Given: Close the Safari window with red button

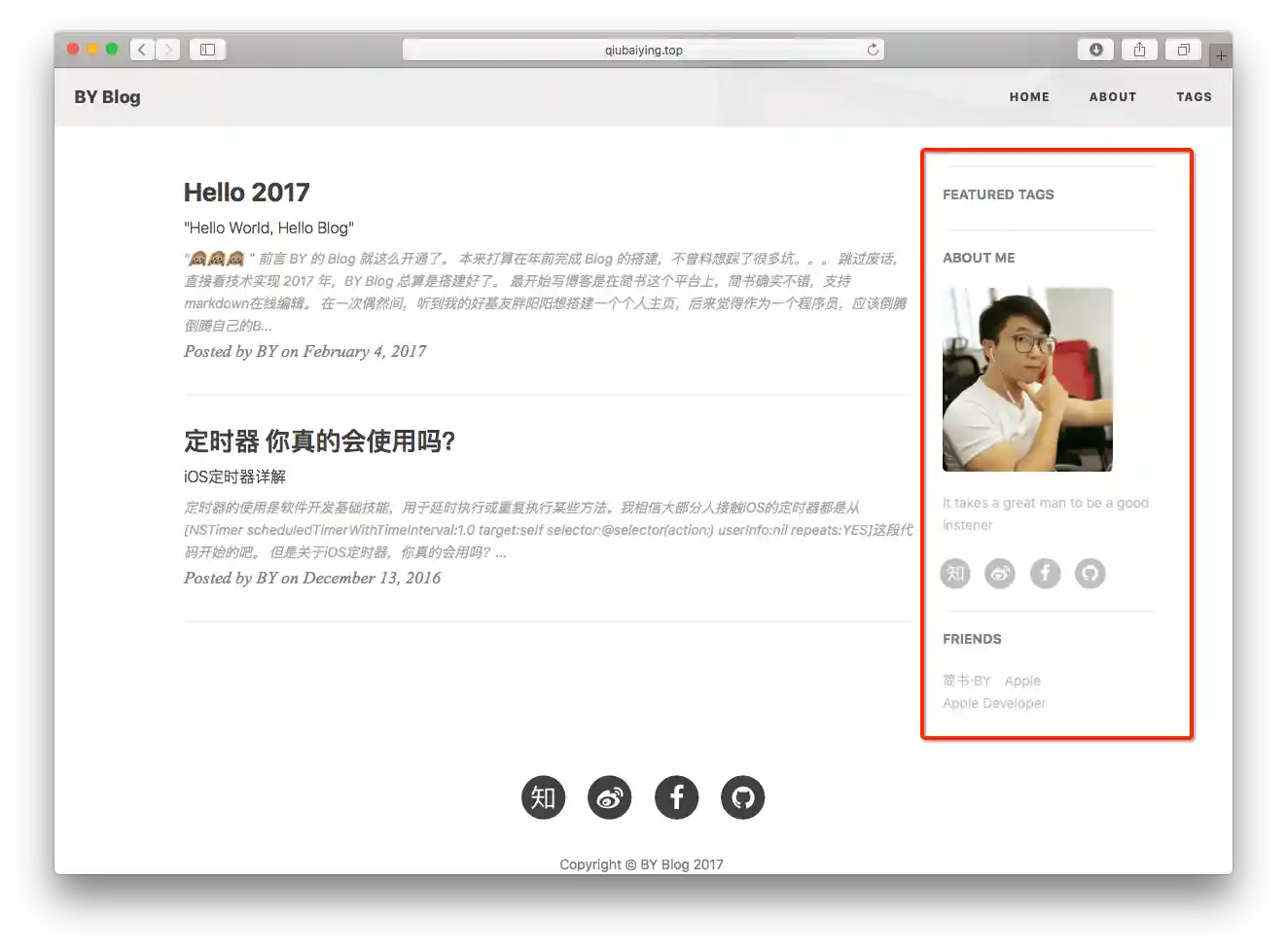Looking at the screenshot, I should pyautogui.click(x=73, y=49).
